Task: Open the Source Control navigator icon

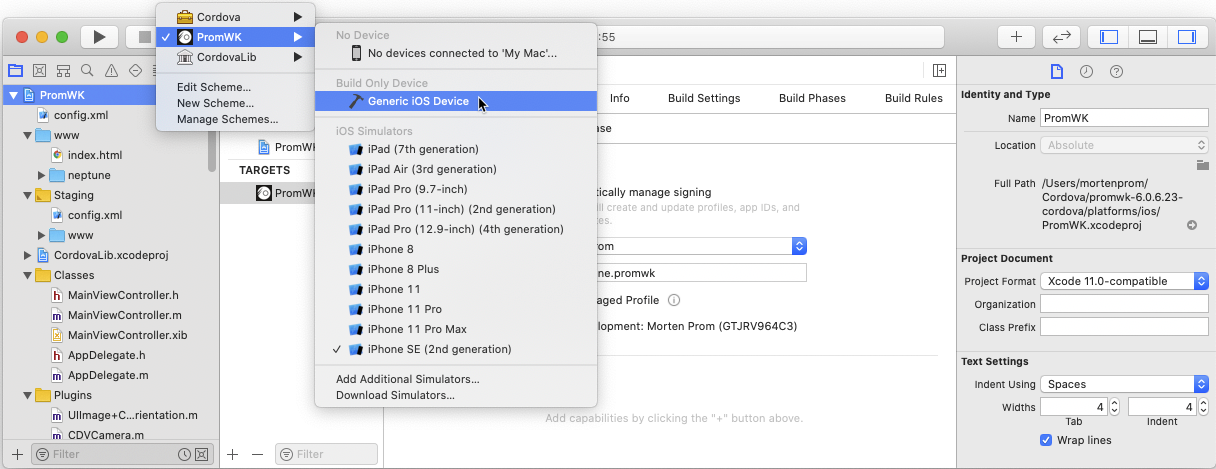Action: click(x=39, y=70)
